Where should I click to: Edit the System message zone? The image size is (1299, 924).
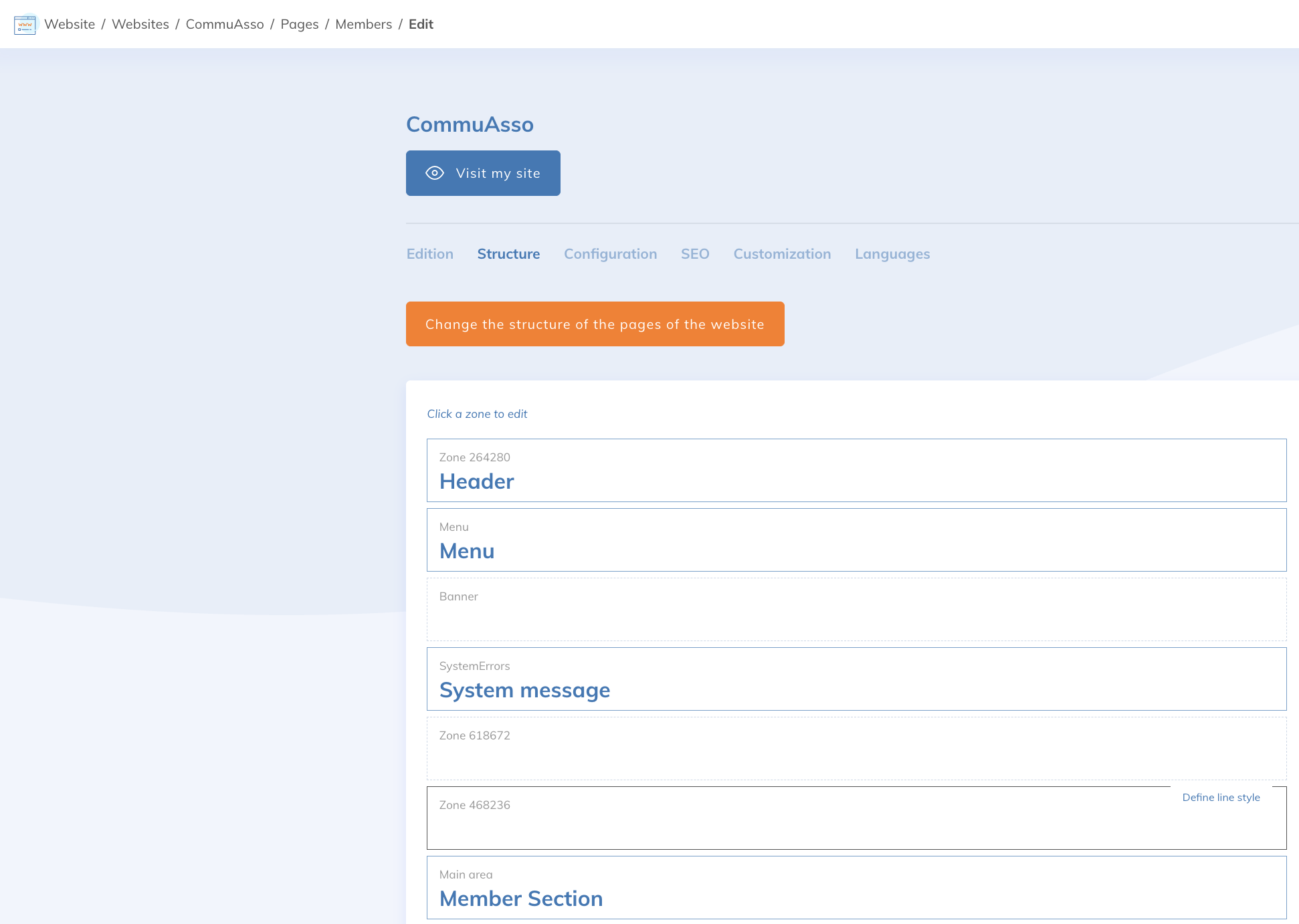point(856,679)
